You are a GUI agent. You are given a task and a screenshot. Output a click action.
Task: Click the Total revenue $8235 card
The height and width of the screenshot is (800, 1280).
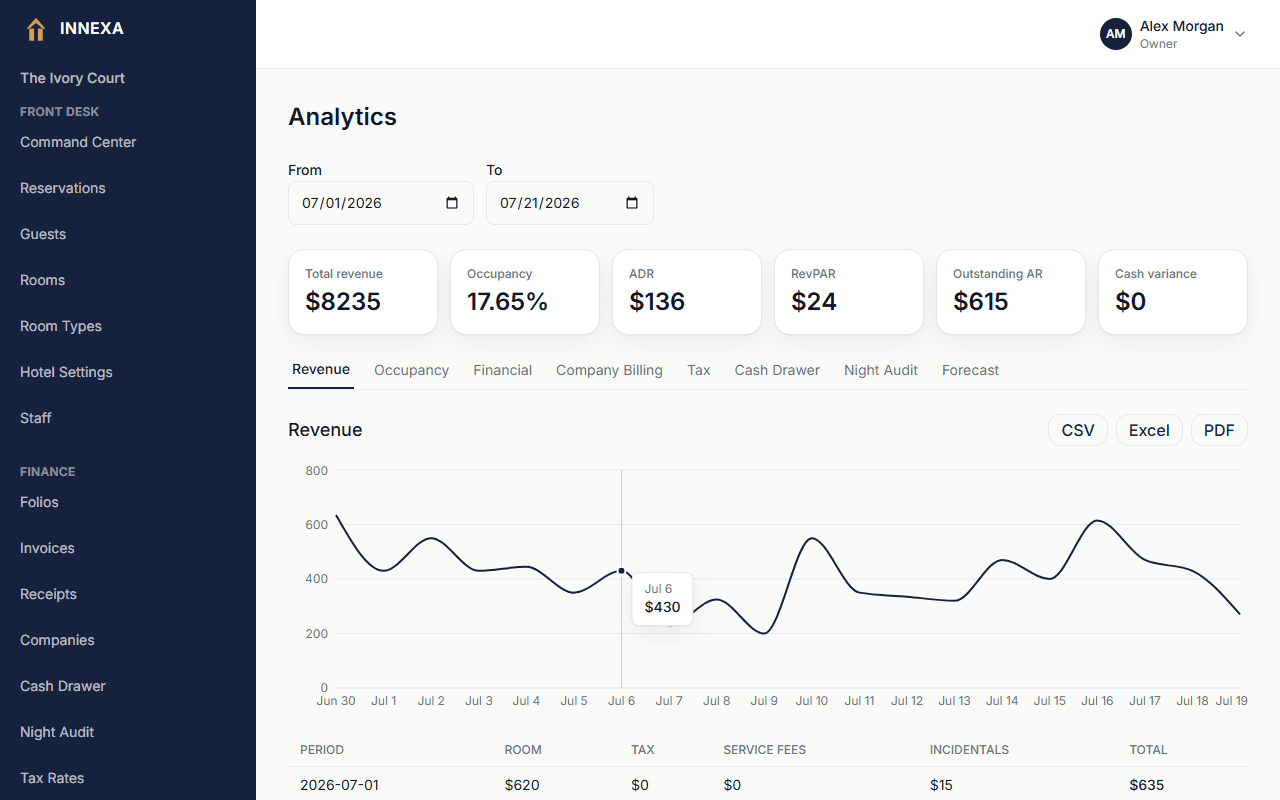[363, 292]
